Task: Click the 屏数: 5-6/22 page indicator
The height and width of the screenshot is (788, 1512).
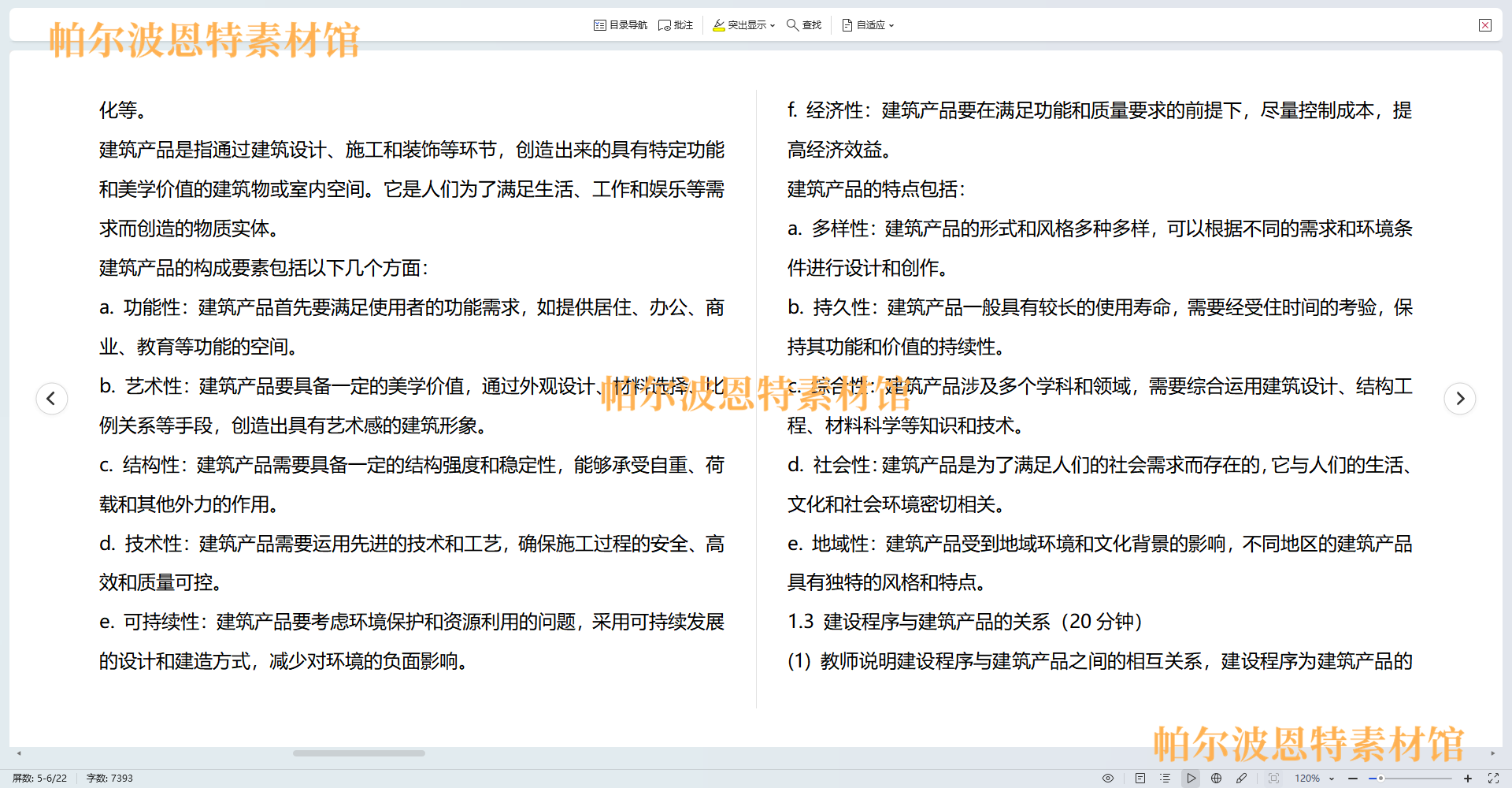Action: (x=39, y=778)
